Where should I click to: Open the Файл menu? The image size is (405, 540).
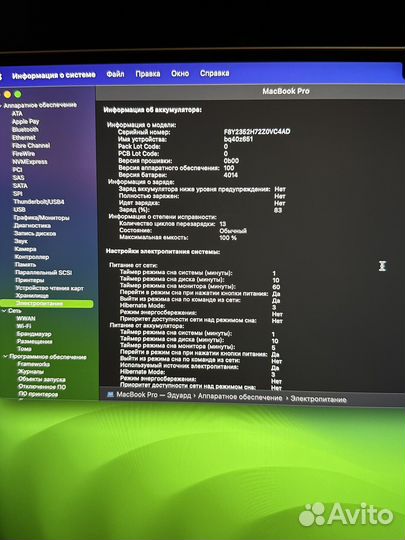(x=115, y=74)
